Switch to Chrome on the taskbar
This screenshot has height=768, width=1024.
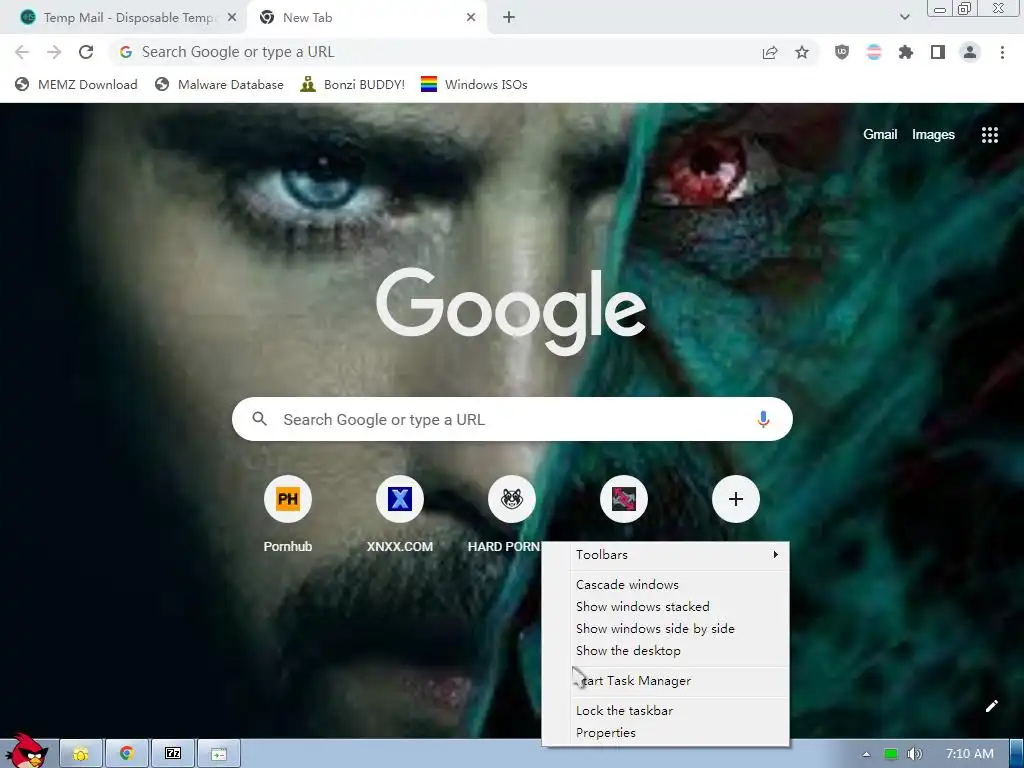point(127,754)
